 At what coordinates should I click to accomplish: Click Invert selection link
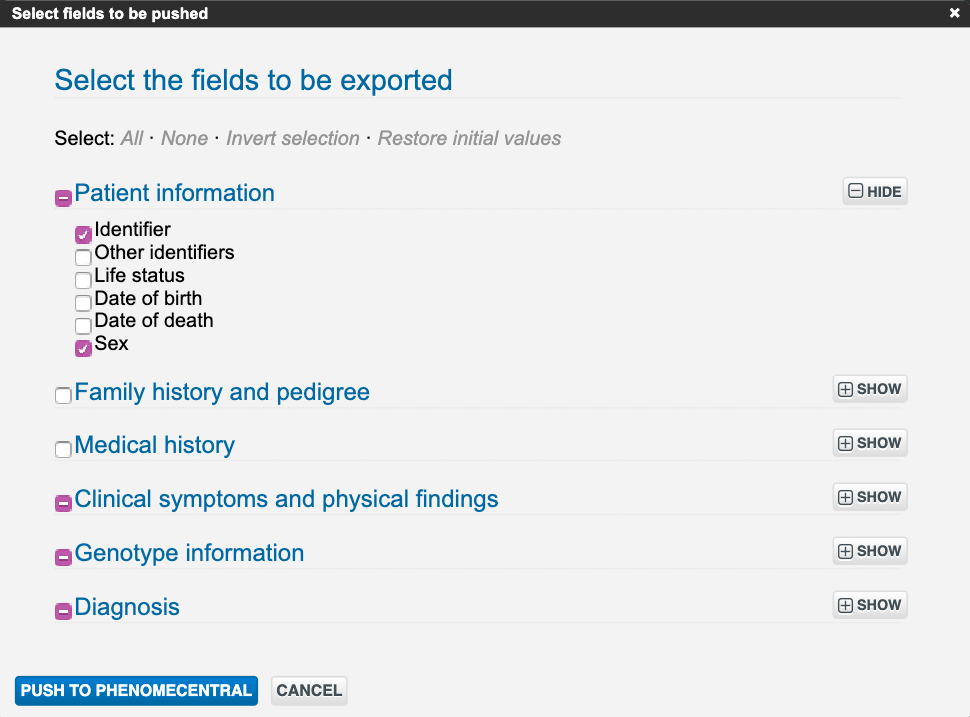click(x=292, y=139)
